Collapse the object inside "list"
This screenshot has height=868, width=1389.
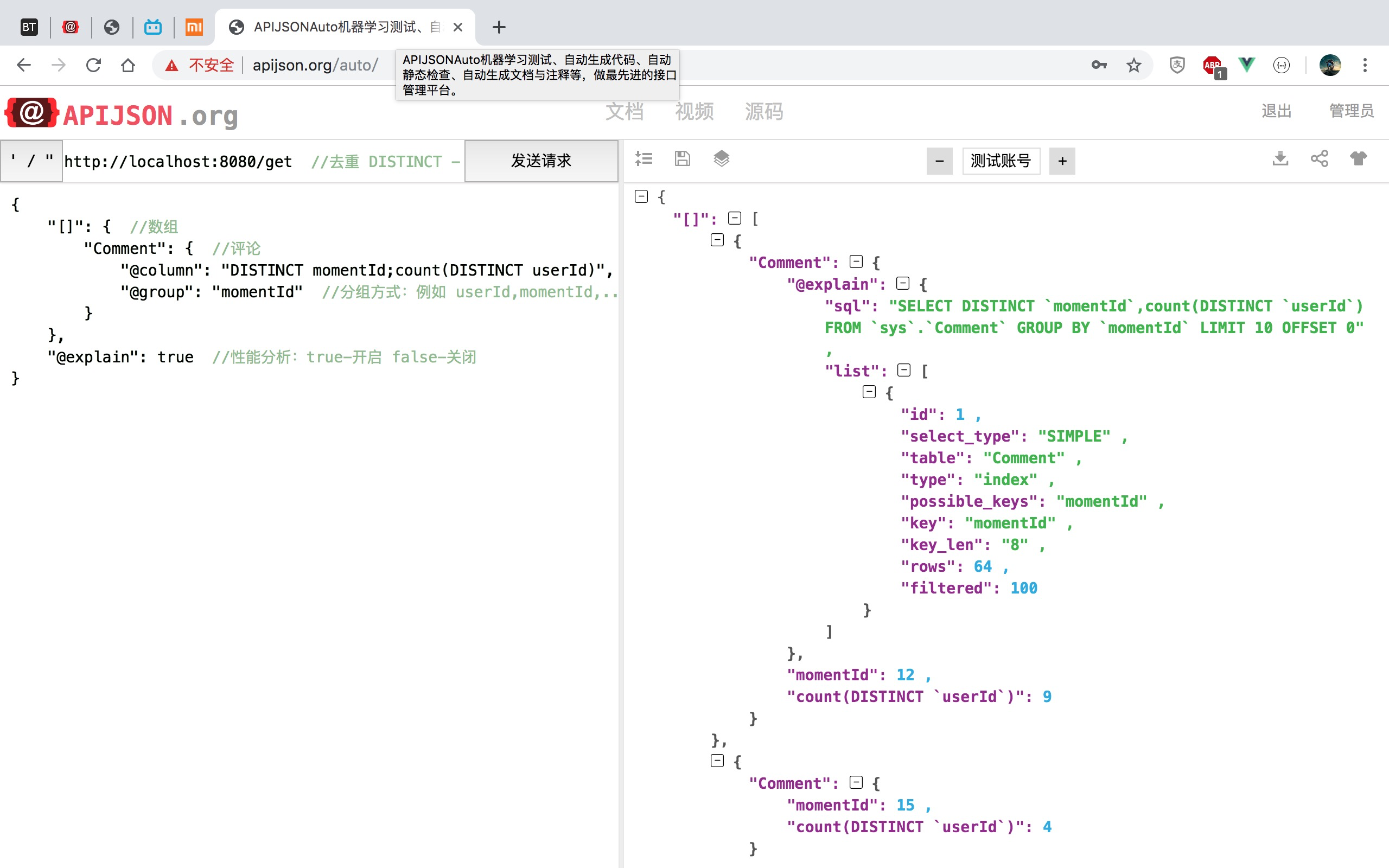[x=870, y=392]
